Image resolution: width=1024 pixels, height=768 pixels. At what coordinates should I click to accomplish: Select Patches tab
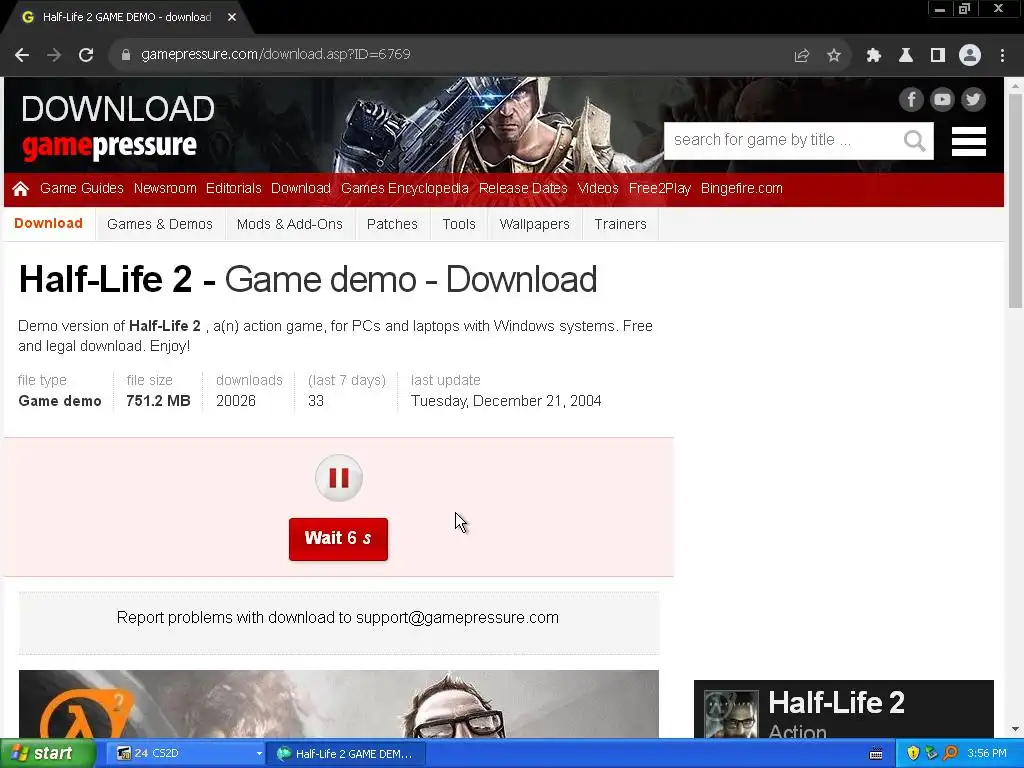coord(392,224)
